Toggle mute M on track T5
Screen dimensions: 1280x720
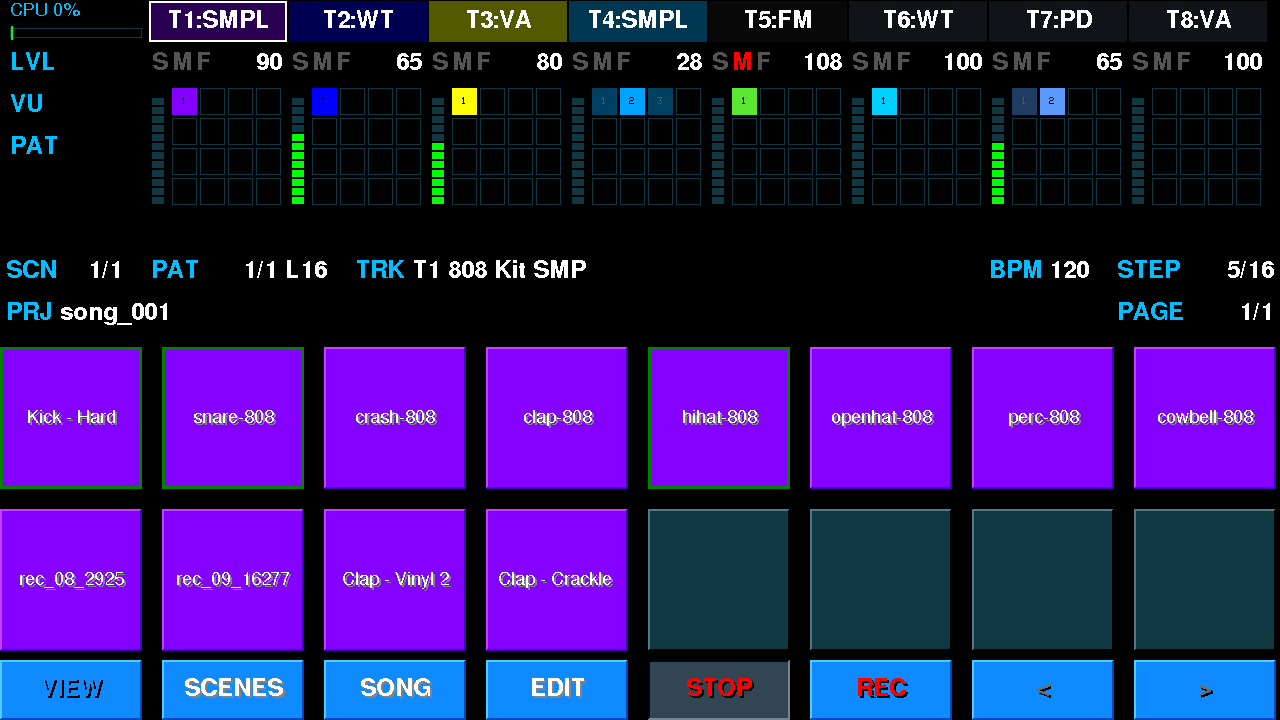pyautogui.click(x=741, y=62)
